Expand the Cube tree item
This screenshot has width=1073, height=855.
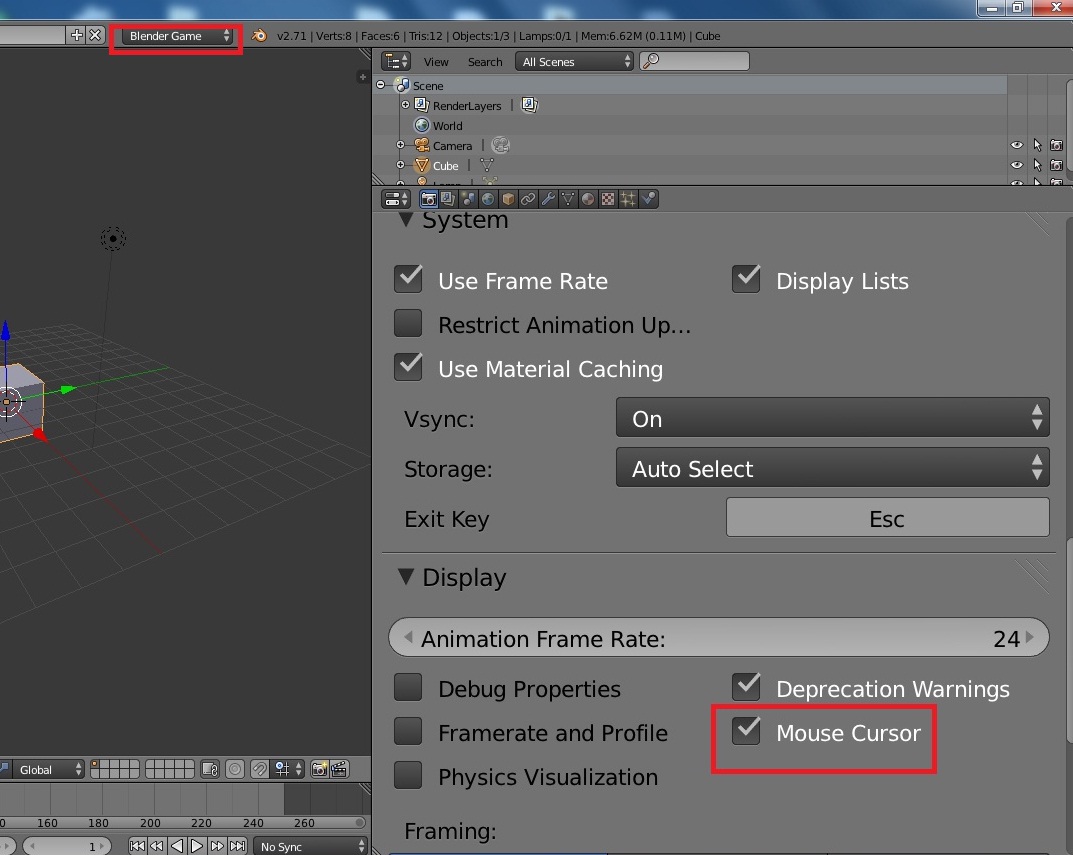400,165
